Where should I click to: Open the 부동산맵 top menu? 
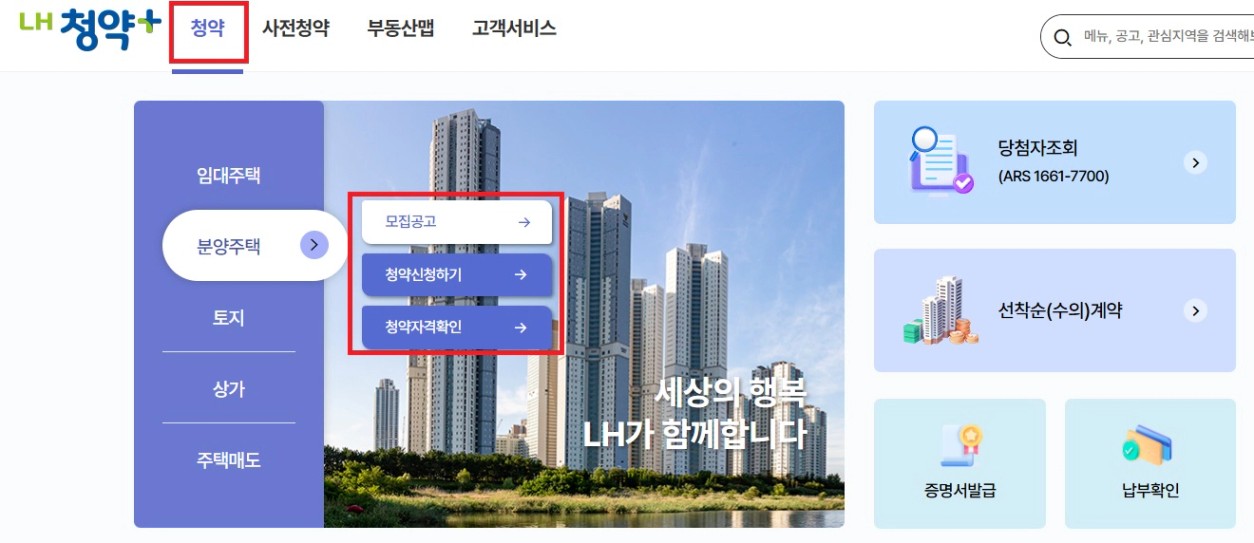(401, 28)
